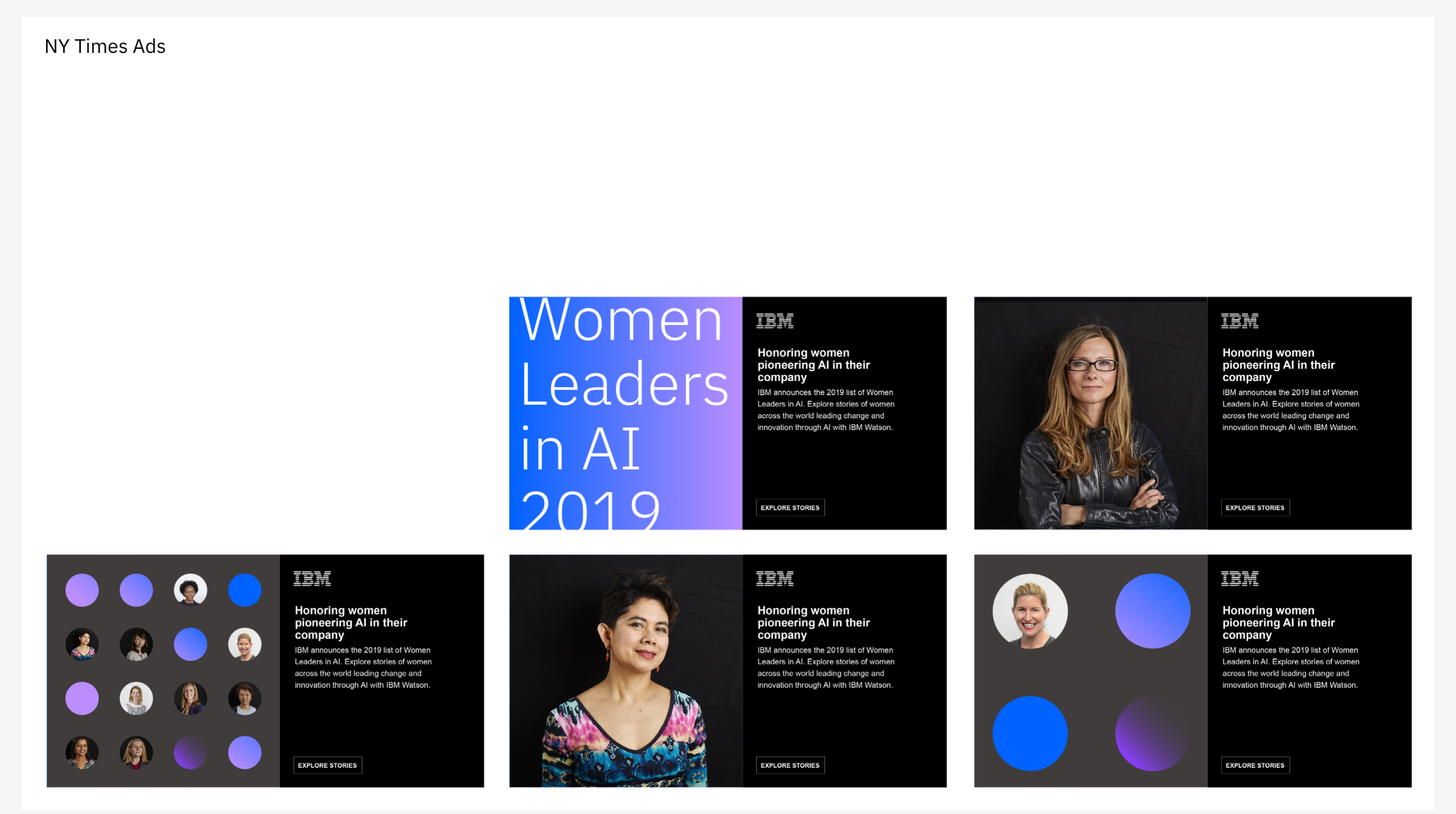Screen dimensions: 1456x814
Task: Select the photo of the woman in colorful blouse
Action: tap(625, 671)
